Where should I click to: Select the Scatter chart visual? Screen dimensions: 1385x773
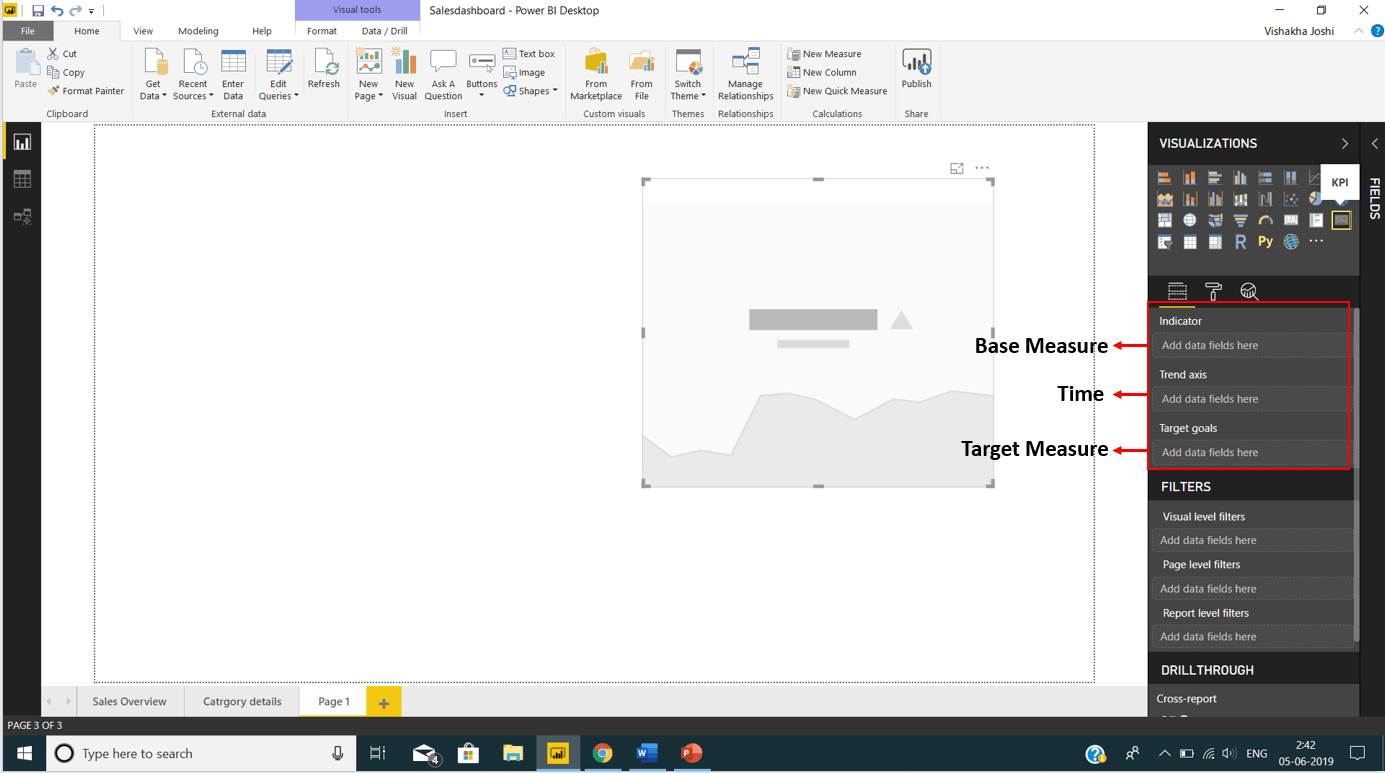pos(1291,199)
